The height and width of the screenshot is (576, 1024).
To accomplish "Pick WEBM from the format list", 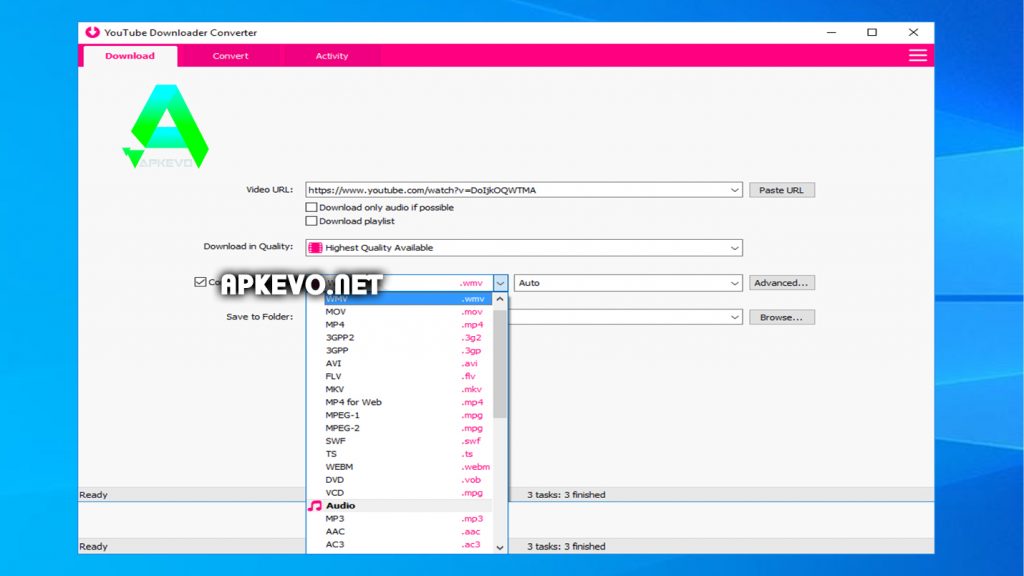I will click(x=400, y=467).
